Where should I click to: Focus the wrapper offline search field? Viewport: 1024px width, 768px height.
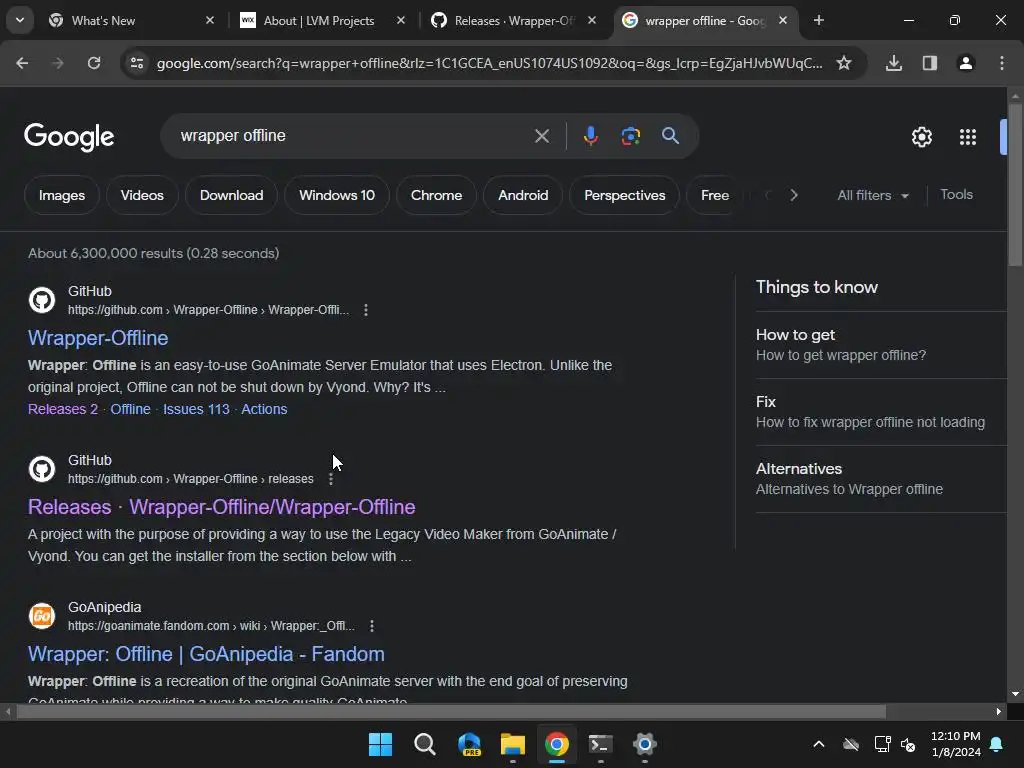(x=353, y=136)
